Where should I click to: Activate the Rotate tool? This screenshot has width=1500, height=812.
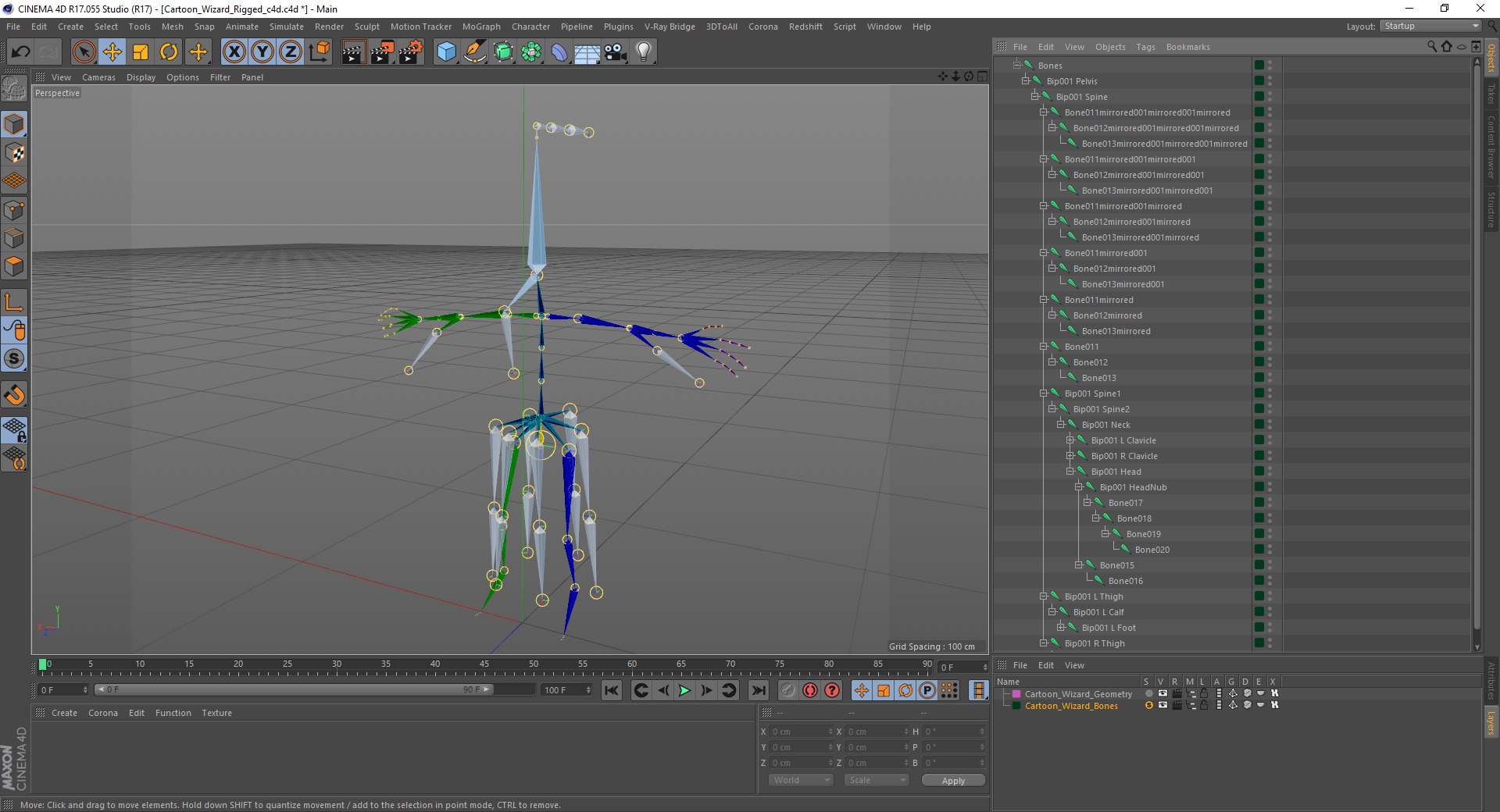(169, 52)
